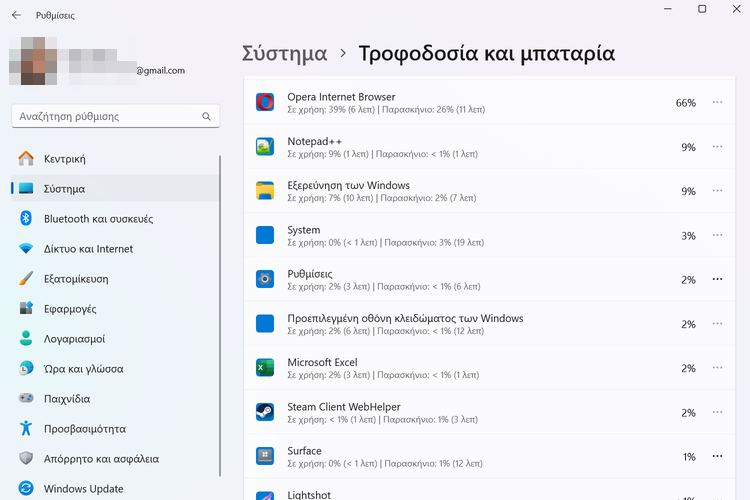Screen dimensions: 750x500
Task: Click the Steam Client WebHelper name text
Action: [x=343, y=407]
